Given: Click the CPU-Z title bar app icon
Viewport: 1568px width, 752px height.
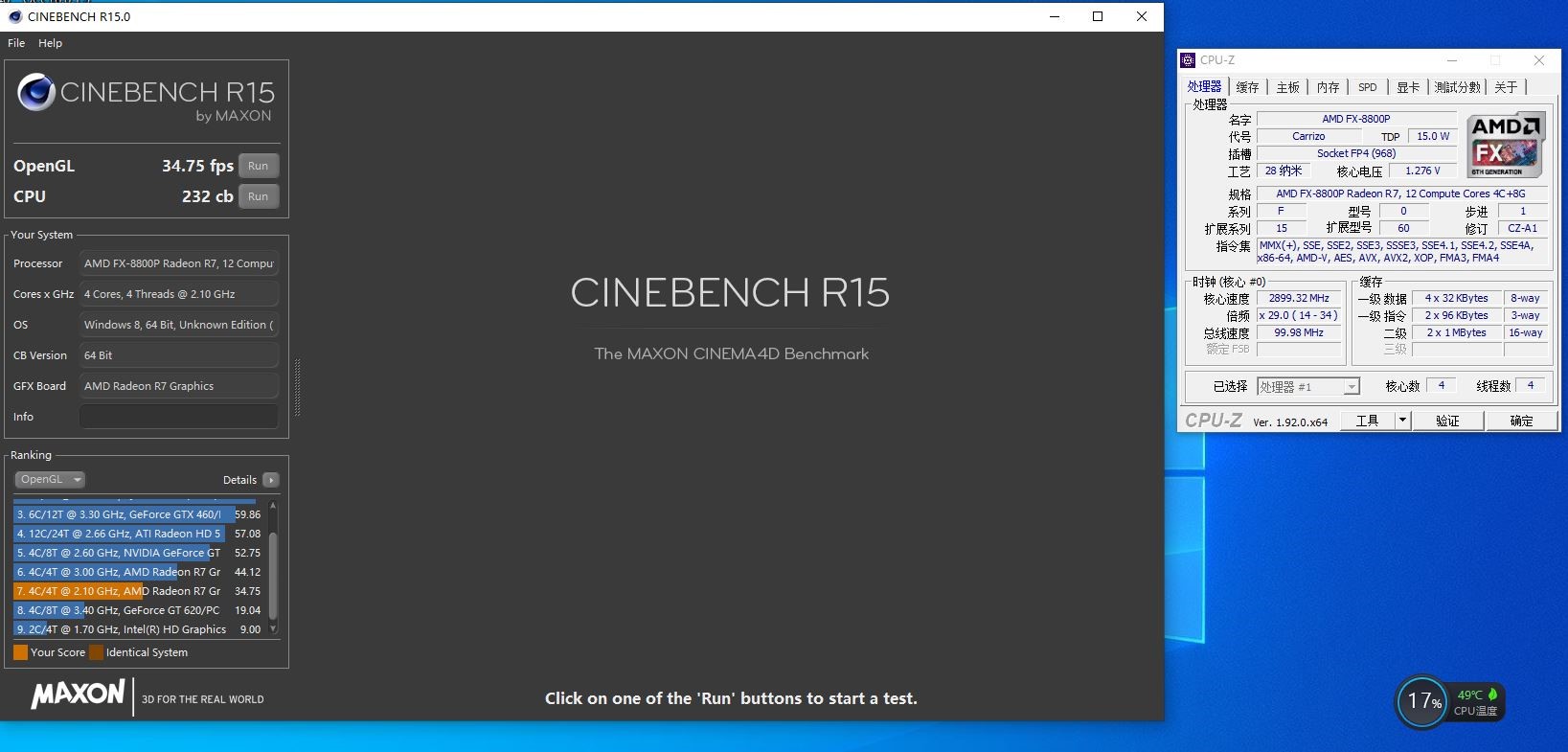Looking at the screenshot, I should pyautogui.click(x=1188, y=60).
